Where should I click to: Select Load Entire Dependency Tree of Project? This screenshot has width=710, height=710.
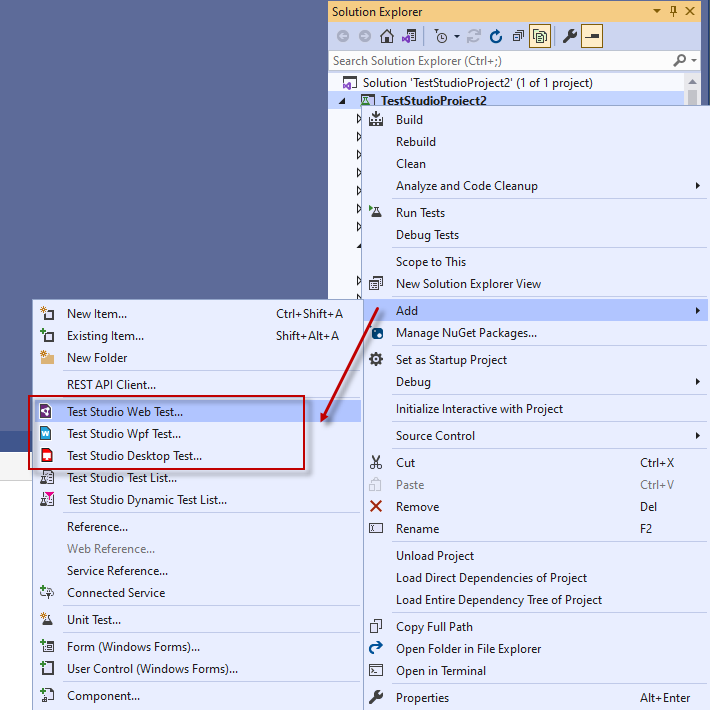coord(535,600)
